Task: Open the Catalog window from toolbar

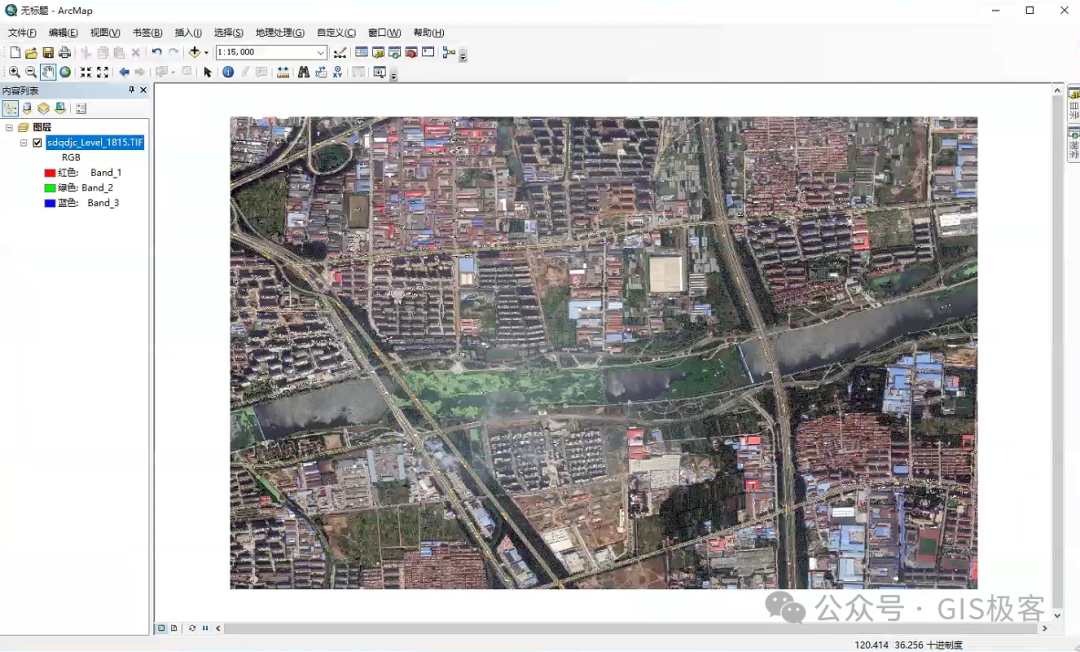Action: click(x=378, y=52)
